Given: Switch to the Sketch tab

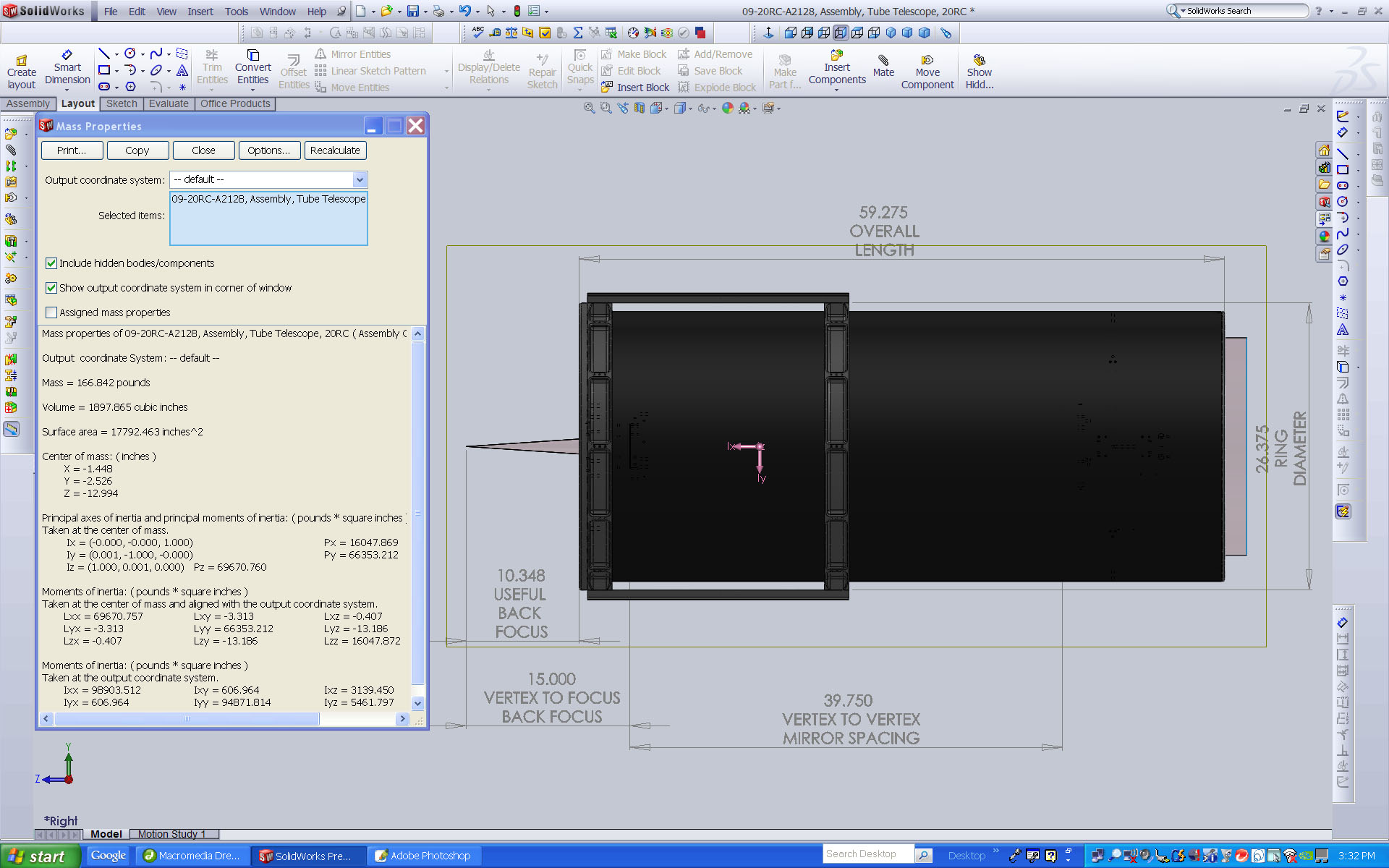Looking at the screenshot, I should coord(122,103).
